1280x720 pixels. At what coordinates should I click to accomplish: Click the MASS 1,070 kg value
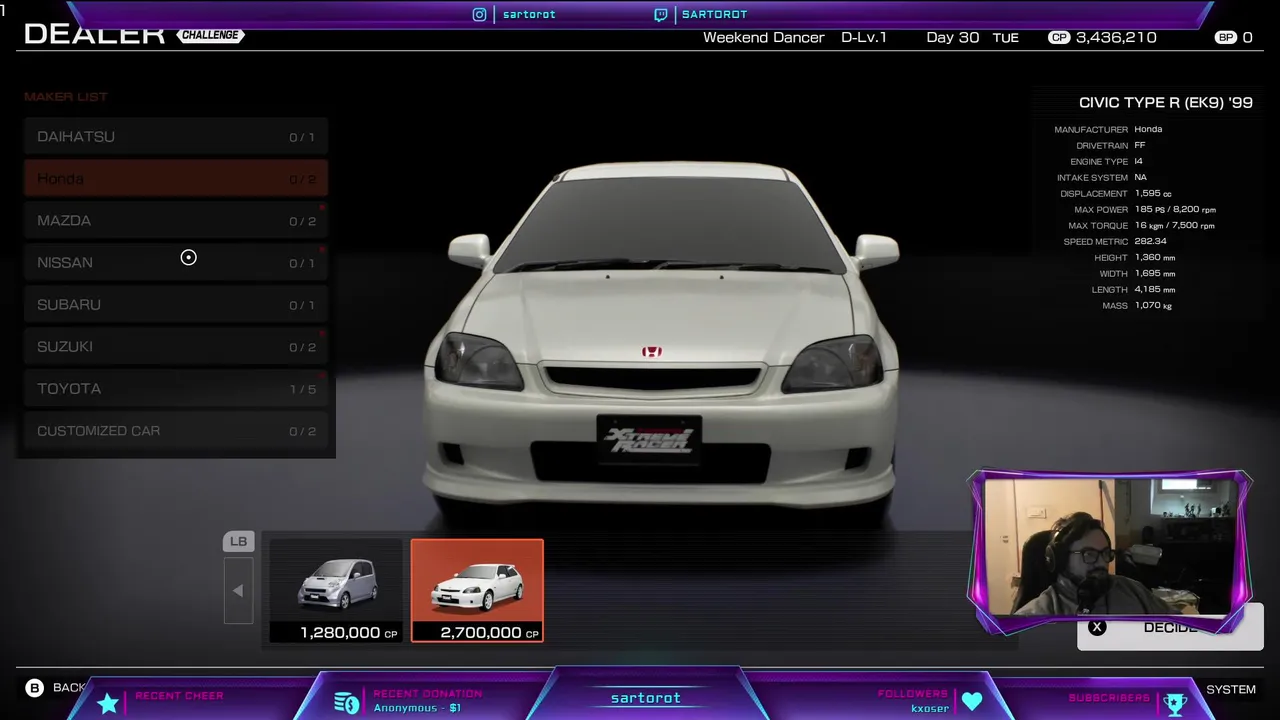tap(1153, 306)
